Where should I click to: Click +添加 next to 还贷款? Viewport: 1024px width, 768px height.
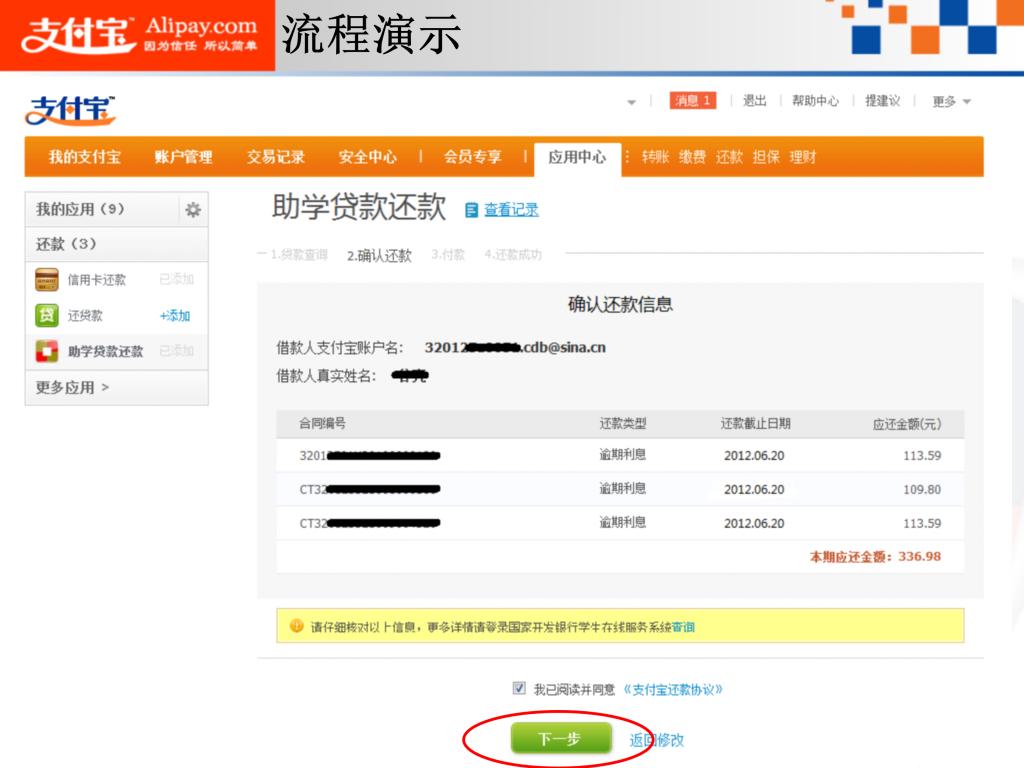click(x=175, y=316)
